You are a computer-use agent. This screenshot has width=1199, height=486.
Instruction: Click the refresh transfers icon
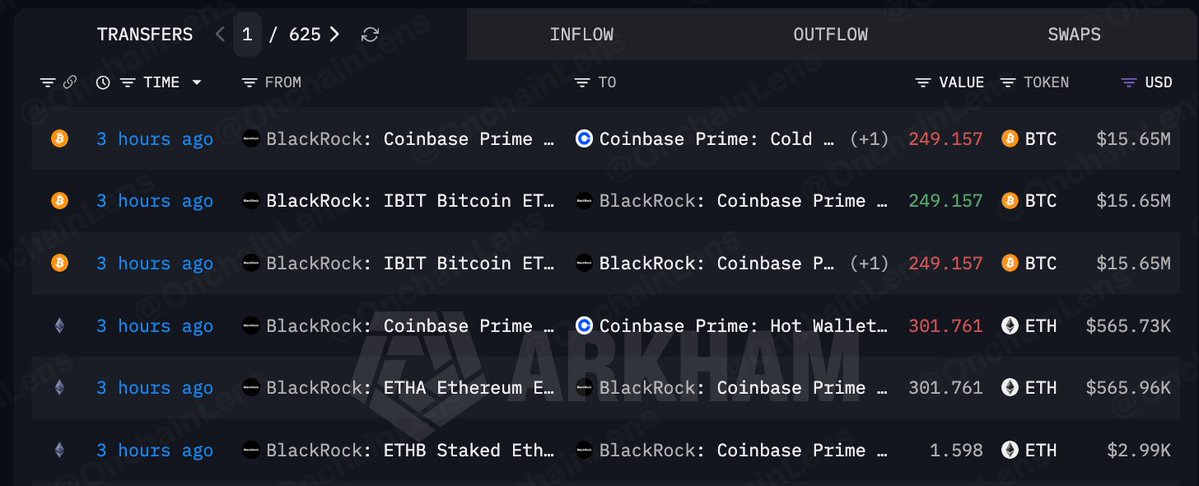(370, 34)
